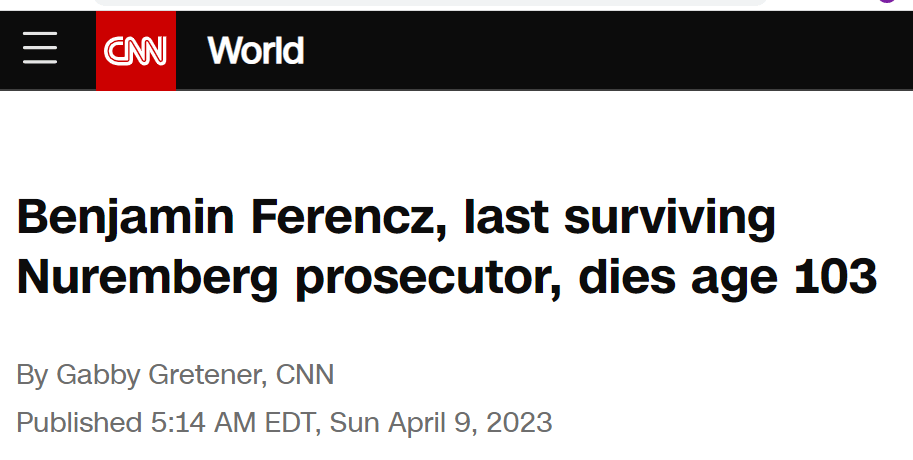Click empty black area of CNN header bar
The height and width of the screenshot is (460, 913).
pyautogui.click(x=600, y=51)
